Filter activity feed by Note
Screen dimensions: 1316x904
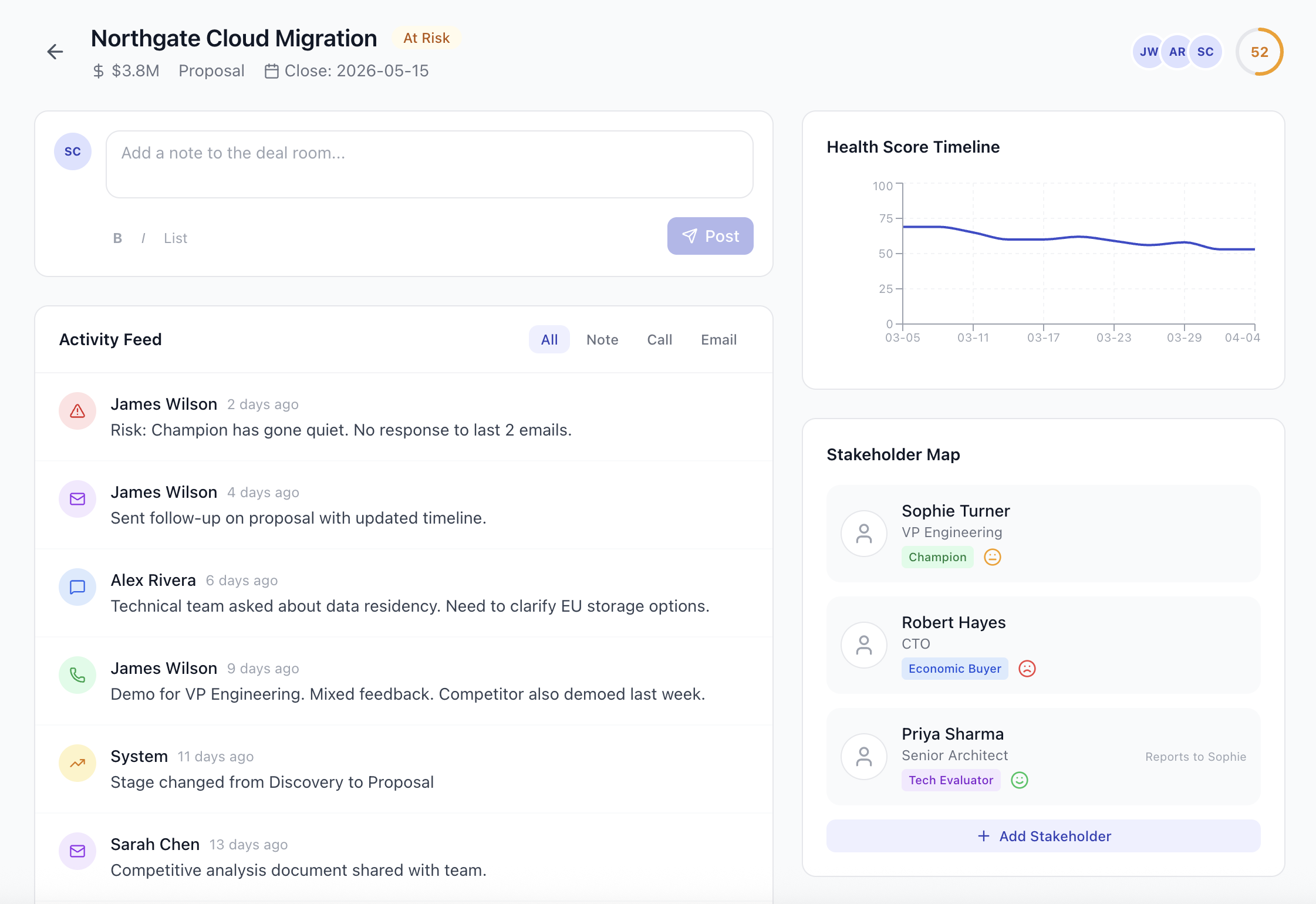tap(602, 340)
